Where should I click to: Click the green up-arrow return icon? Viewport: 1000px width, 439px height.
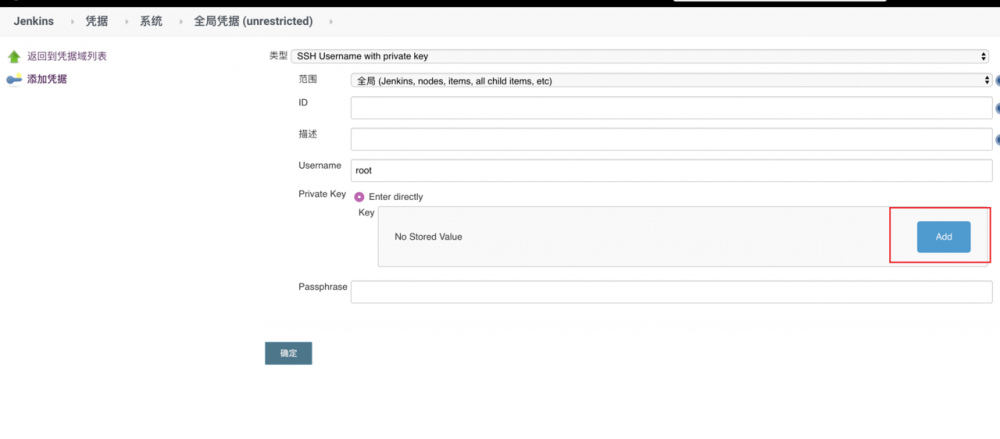click(x=14, y=57)
